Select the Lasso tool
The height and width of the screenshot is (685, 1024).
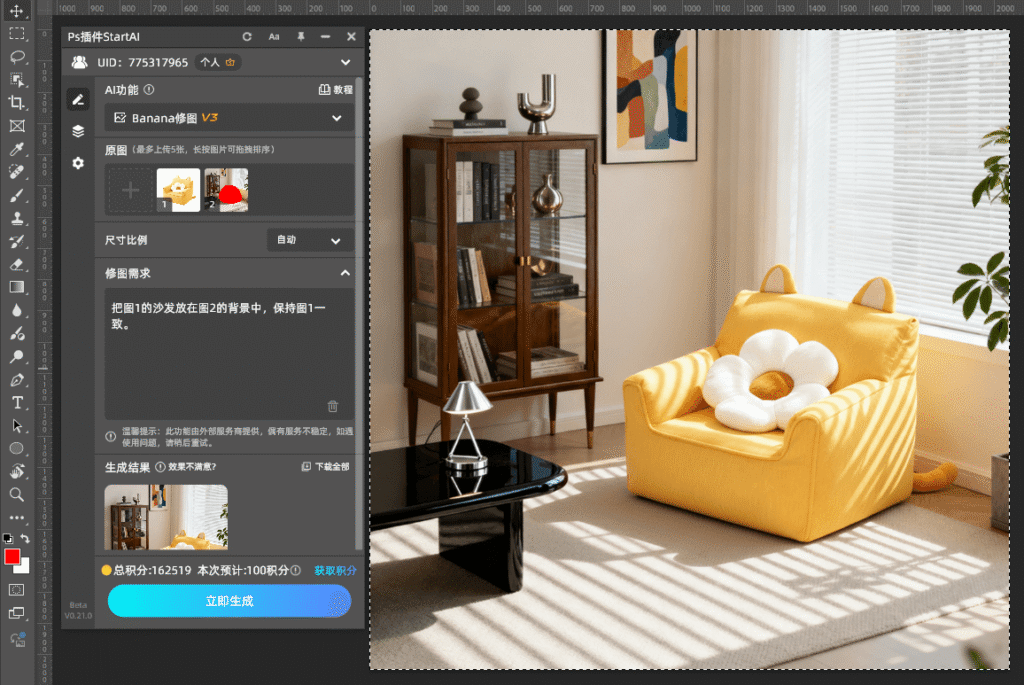click(x=17, y=56)
